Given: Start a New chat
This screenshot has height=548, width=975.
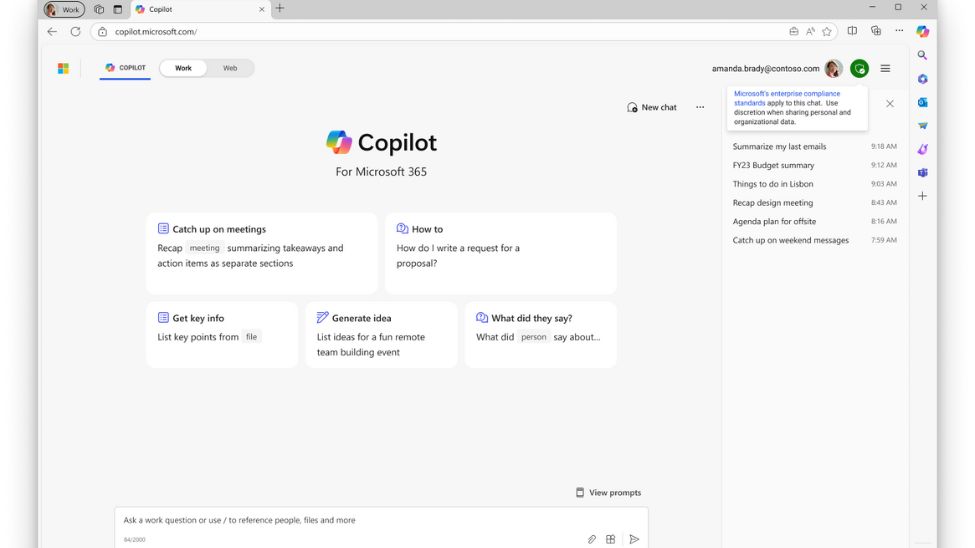Looking at the screenshot, I should coord(652,107).
